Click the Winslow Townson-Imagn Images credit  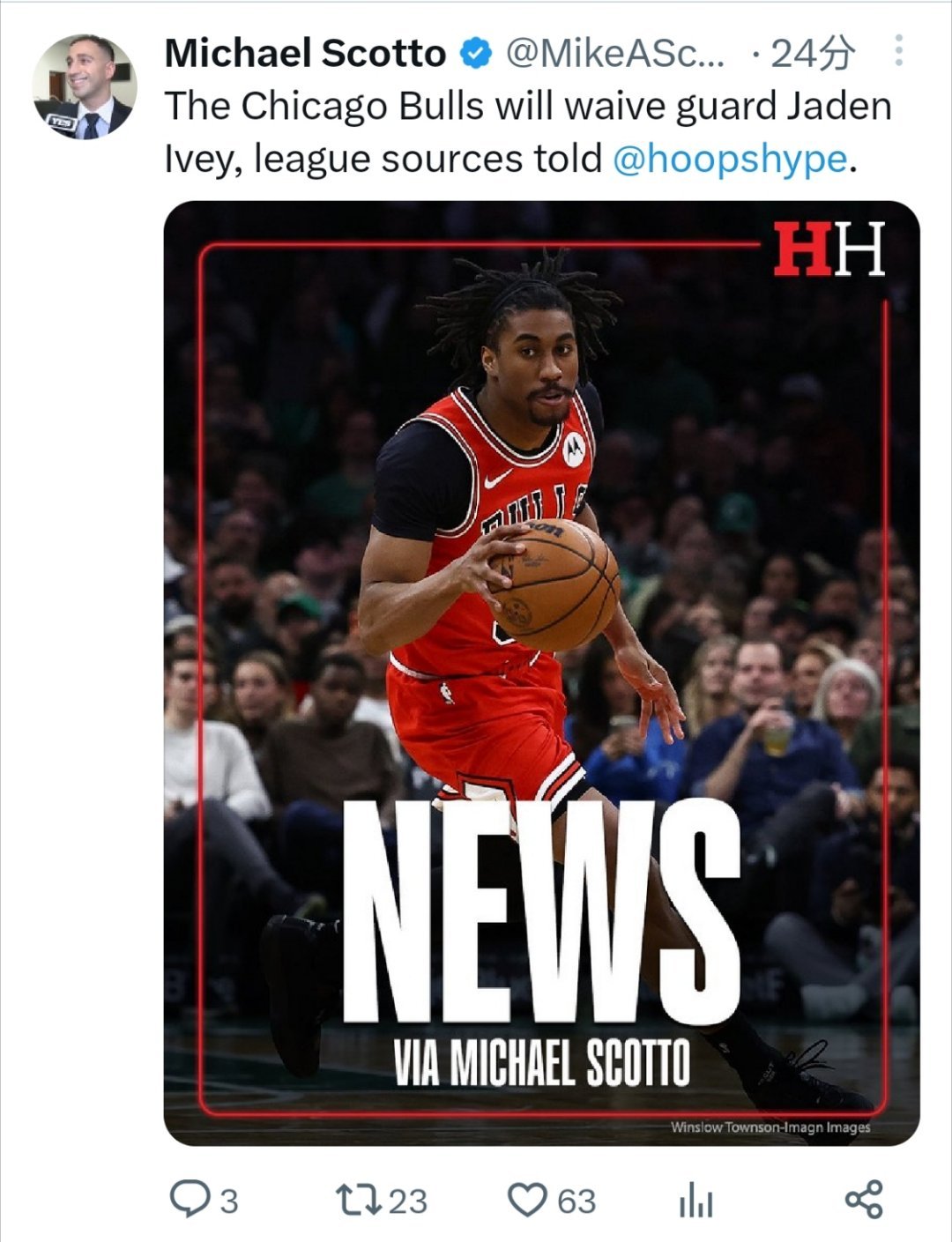pyautogui.click(x=770, y=1127)
